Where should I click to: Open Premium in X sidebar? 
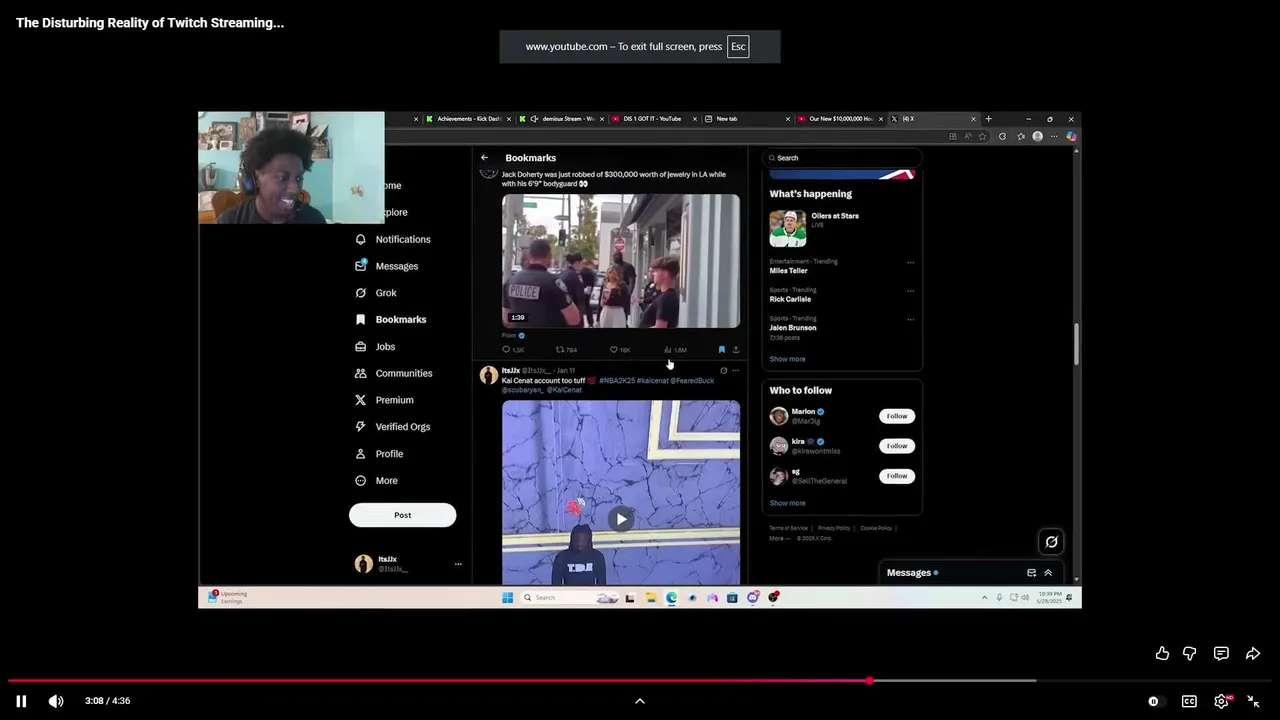[x=384, y=400]
